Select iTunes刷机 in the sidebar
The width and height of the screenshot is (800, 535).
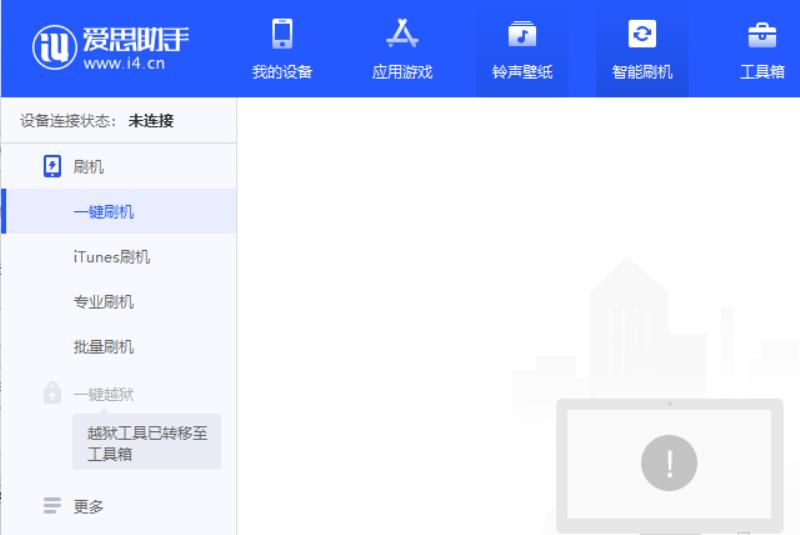[118, 257]
